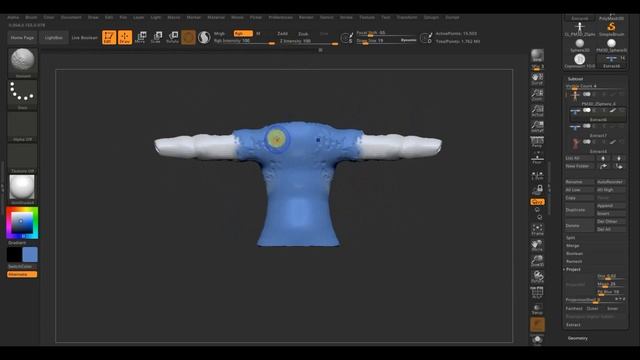Open the Document menu
The width and height of the screenshot is (640, 360).
point(71,18)
